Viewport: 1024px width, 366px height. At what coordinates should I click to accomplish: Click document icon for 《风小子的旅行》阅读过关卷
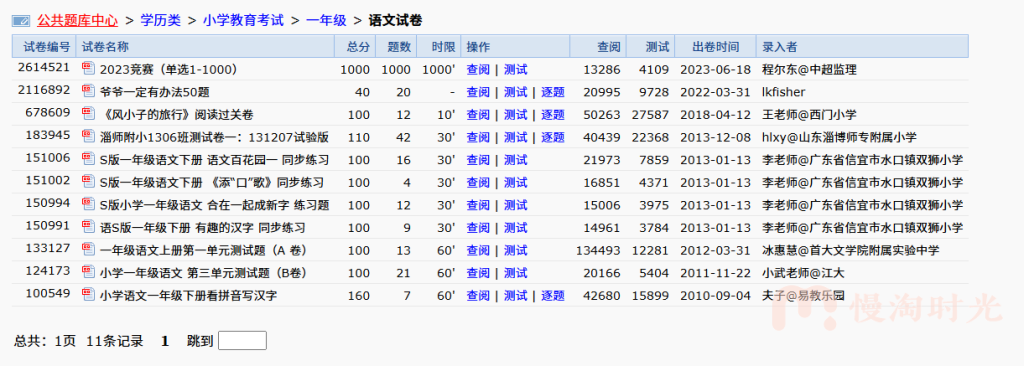(88, 114)
